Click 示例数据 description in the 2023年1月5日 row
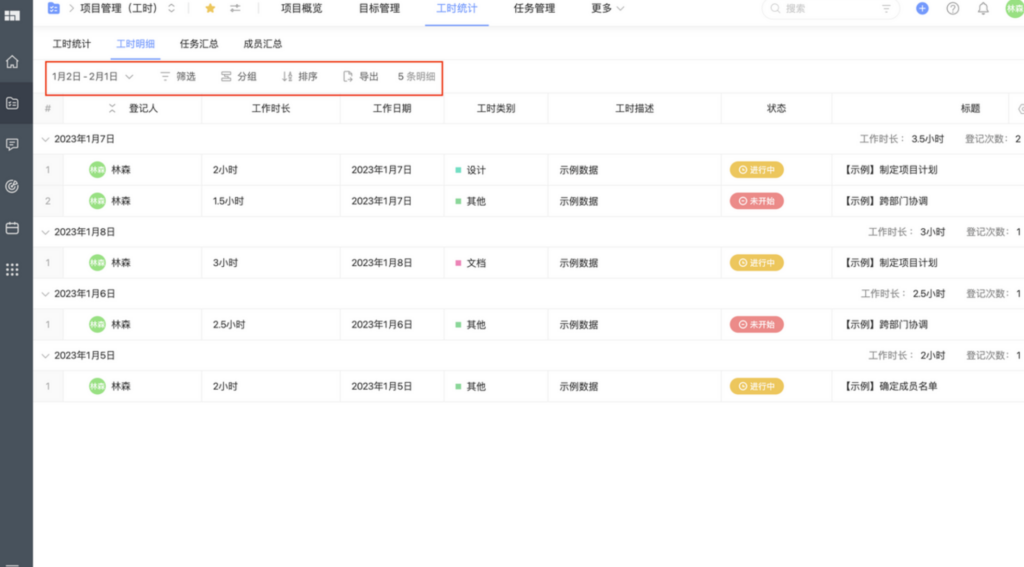The height and width of the screenshot is (567, 1024). [579, 386]
